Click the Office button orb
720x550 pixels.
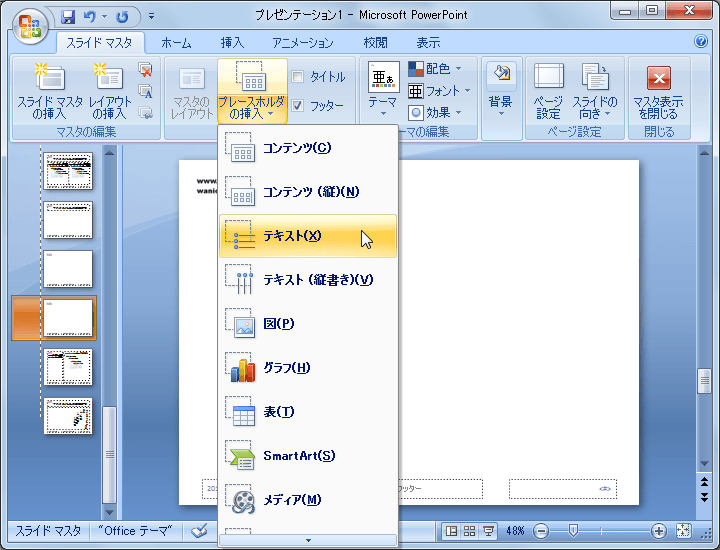pos(30,26)
